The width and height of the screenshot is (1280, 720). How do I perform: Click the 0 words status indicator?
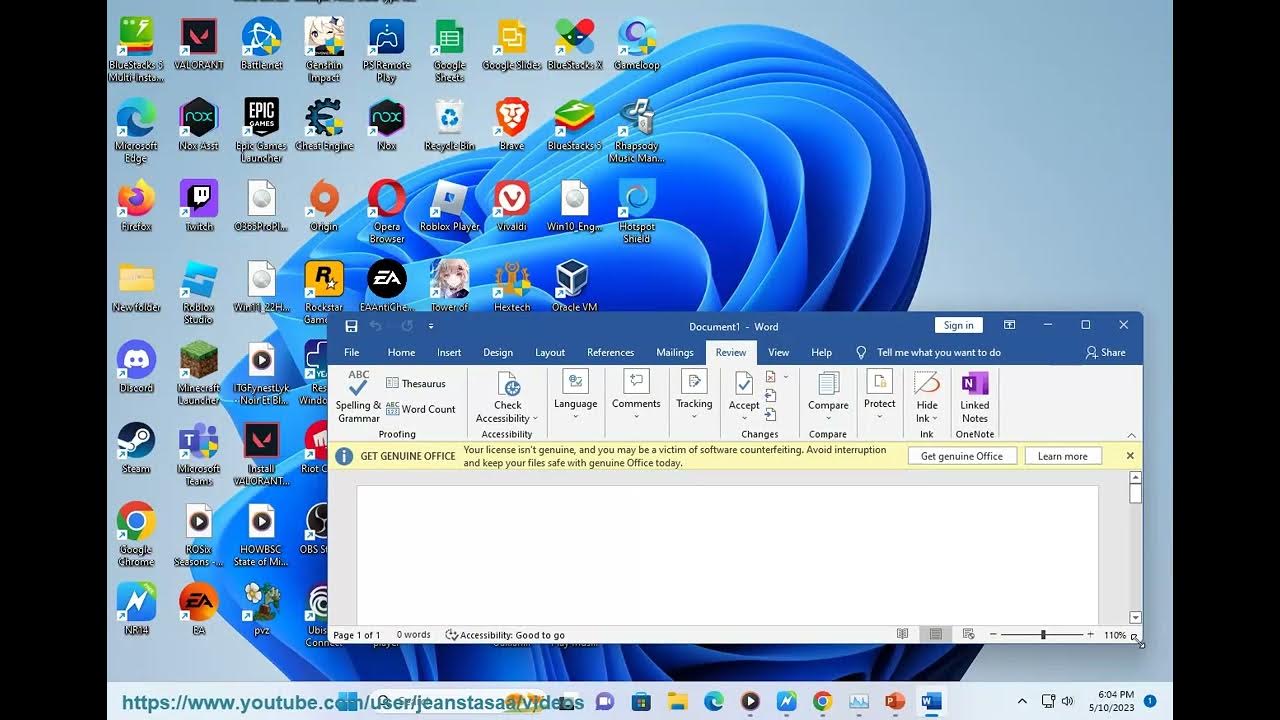point(413,635)
